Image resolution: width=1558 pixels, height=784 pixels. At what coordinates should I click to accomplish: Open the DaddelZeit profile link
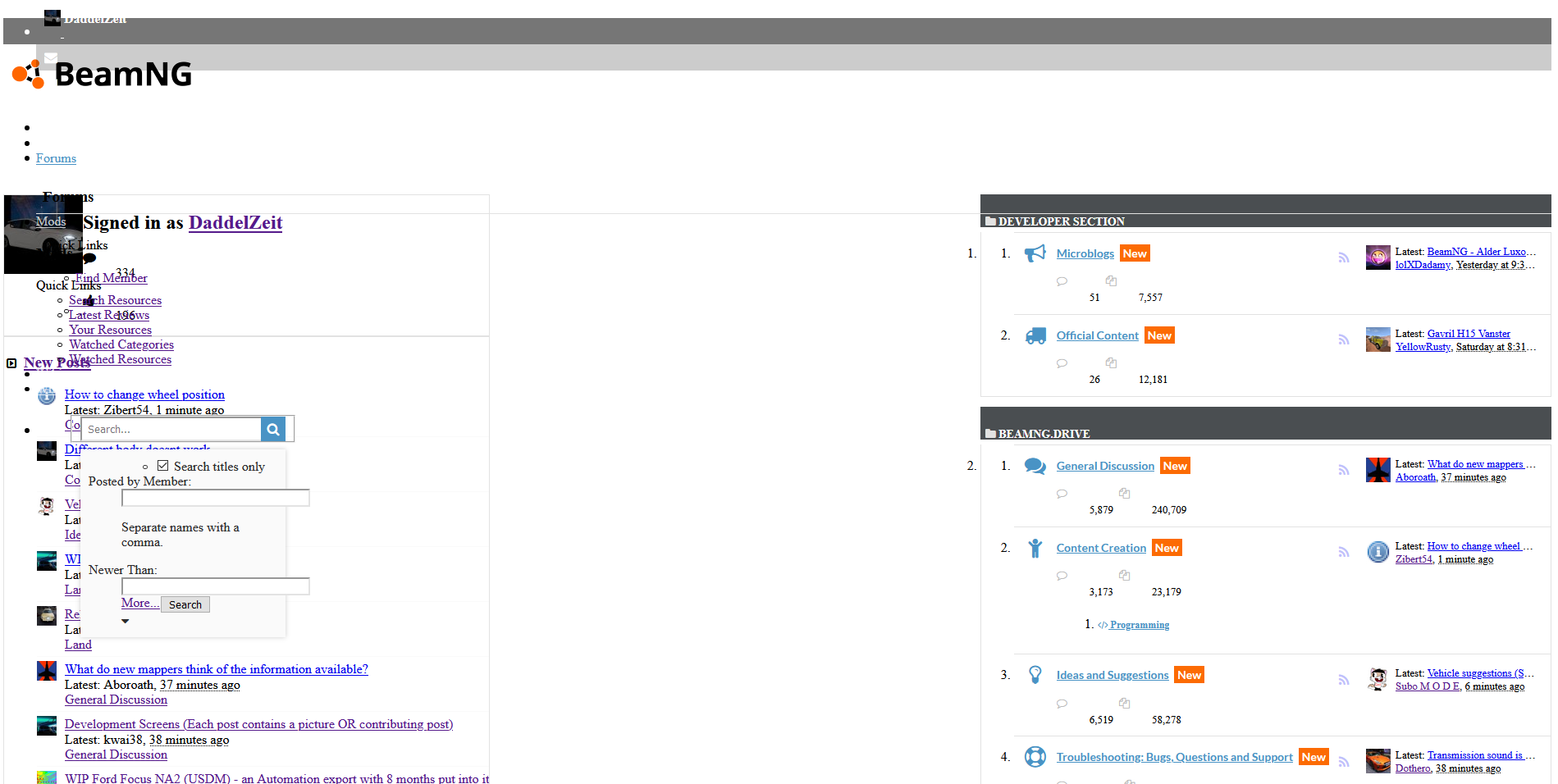(235, 222)
